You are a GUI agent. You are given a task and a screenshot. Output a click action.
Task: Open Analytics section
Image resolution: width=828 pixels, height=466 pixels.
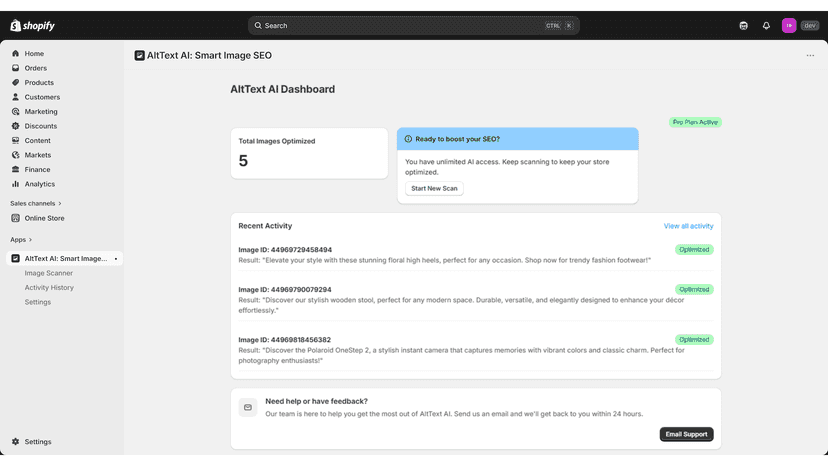[x=40, y=184]
